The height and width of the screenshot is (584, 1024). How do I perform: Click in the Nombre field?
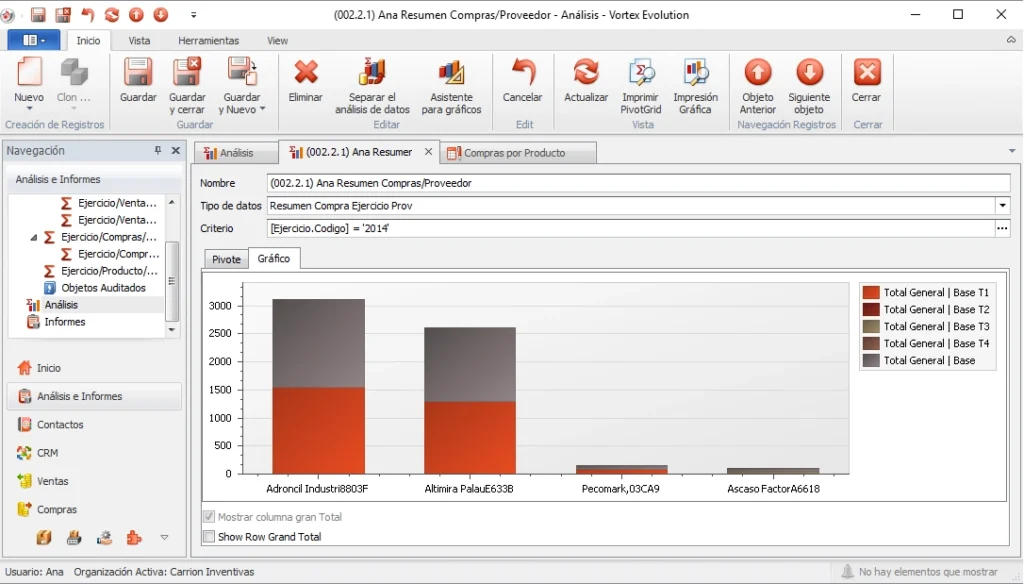pos(638,184)
